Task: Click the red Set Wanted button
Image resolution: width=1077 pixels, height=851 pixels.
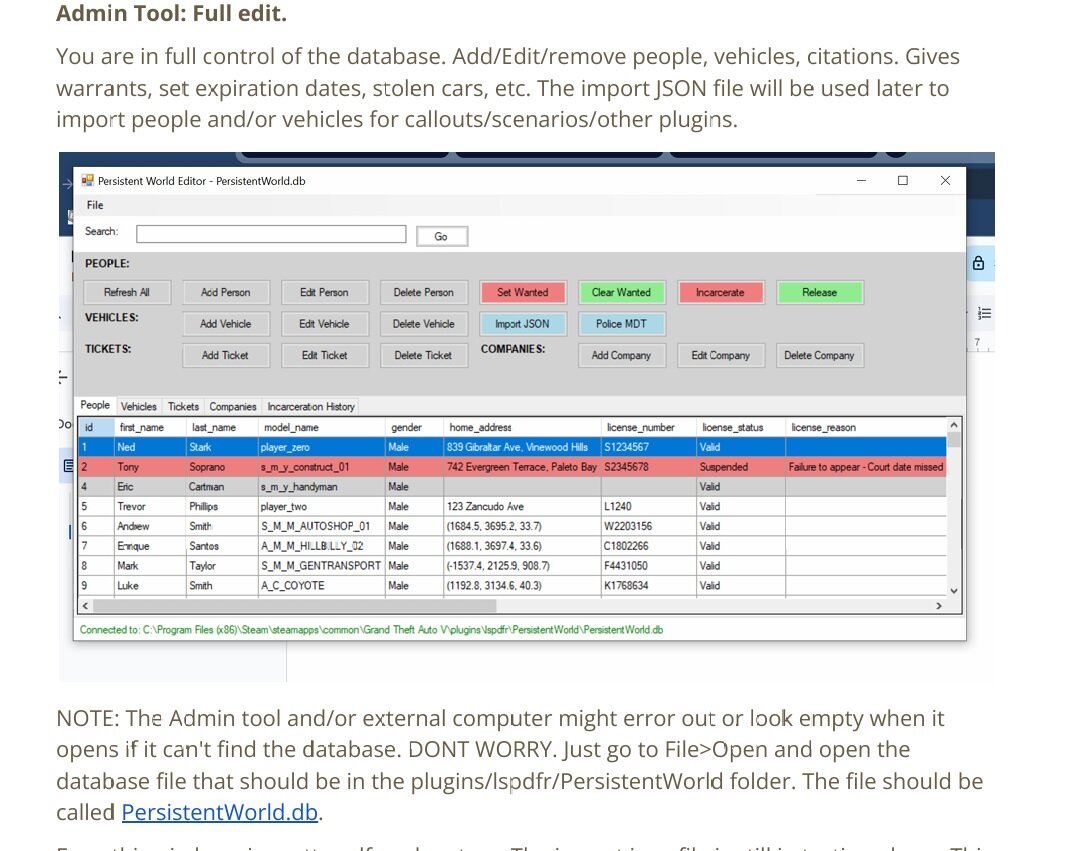Action: click(x=522, y=293)
